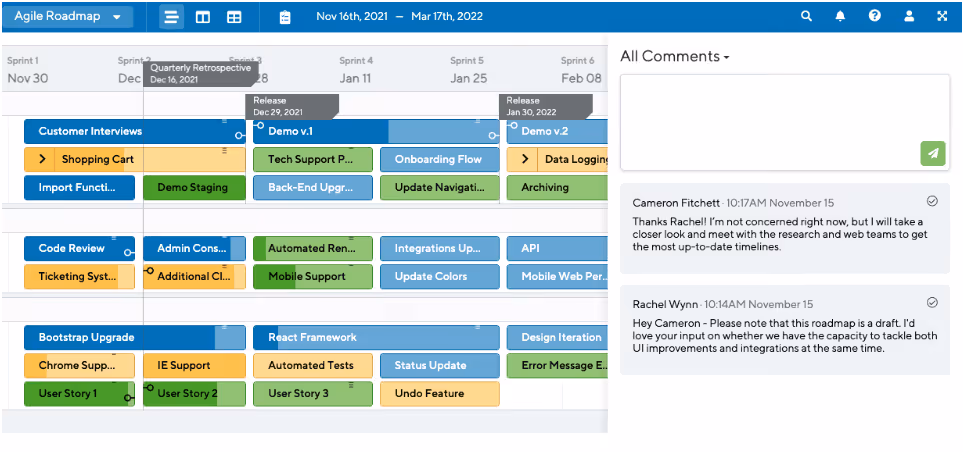Select the Error Message item

557,365
